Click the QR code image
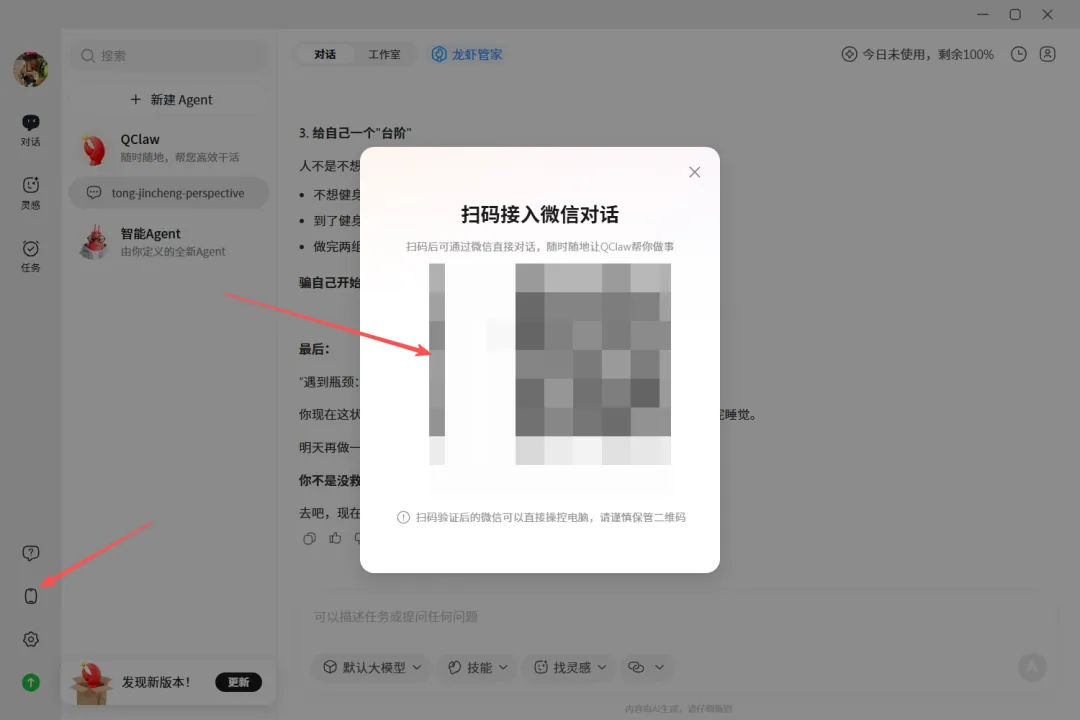Viewport: 1080px width, 720px height. click(x=550, y=364)
